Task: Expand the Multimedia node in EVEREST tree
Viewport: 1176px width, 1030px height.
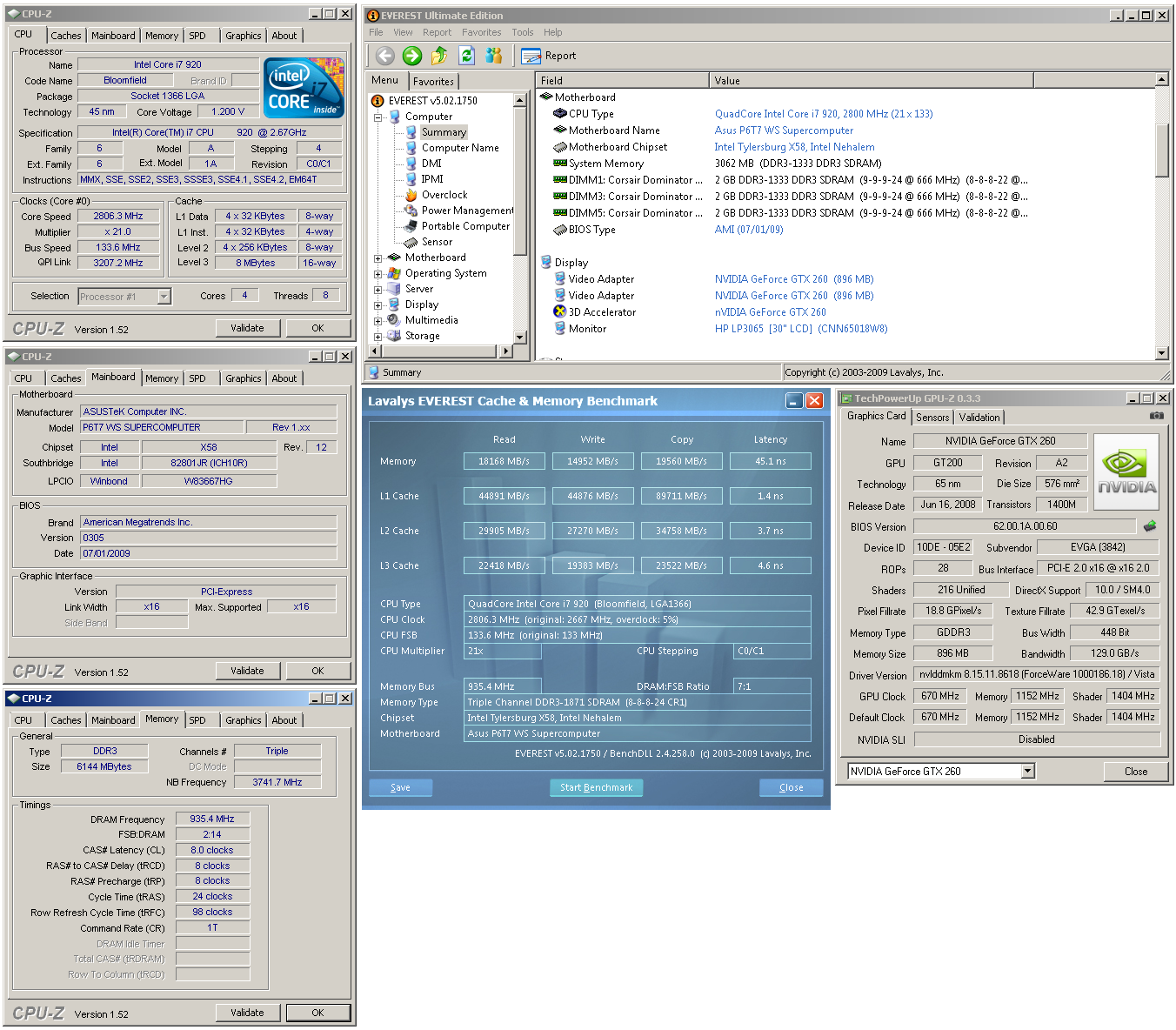Action: point(378,321)
